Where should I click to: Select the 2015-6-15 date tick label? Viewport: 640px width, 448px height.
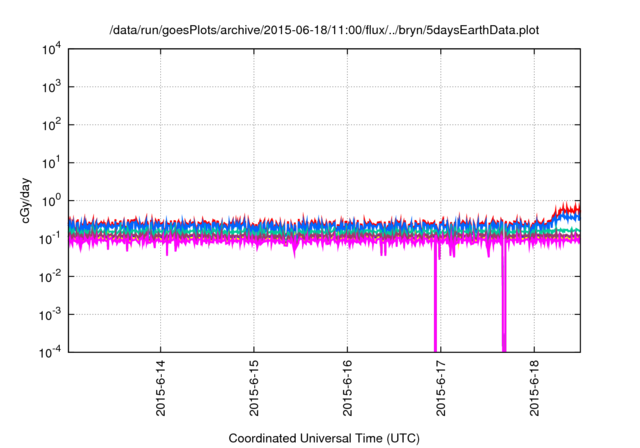coord(254,388)
